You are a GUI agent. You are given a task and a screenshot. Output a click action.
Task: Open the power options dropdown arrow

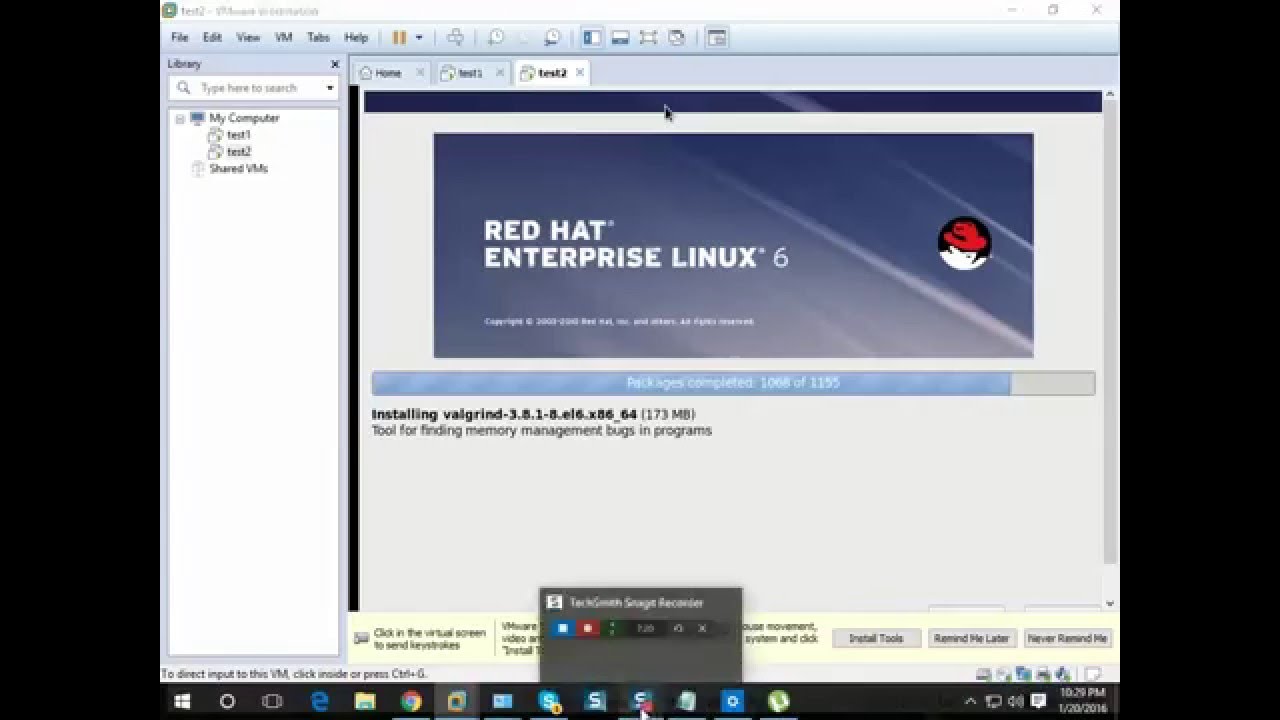(x=419, y=38)
